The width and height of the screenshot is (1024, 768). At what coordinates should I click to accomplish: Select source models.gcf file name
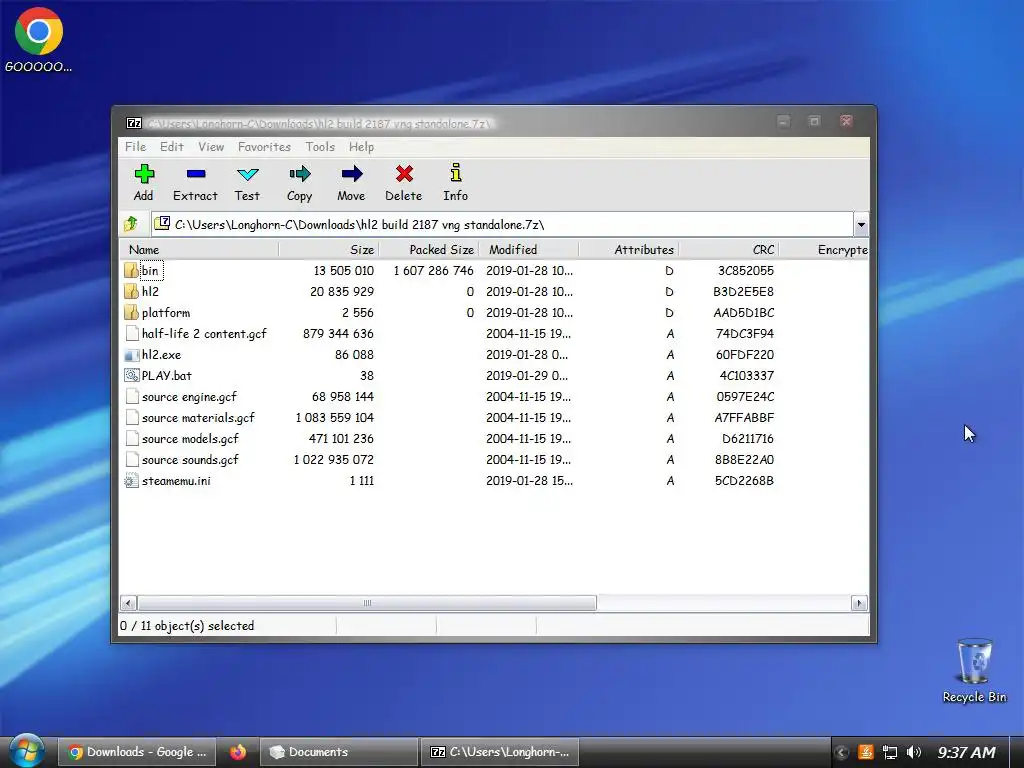click(190, 438)
